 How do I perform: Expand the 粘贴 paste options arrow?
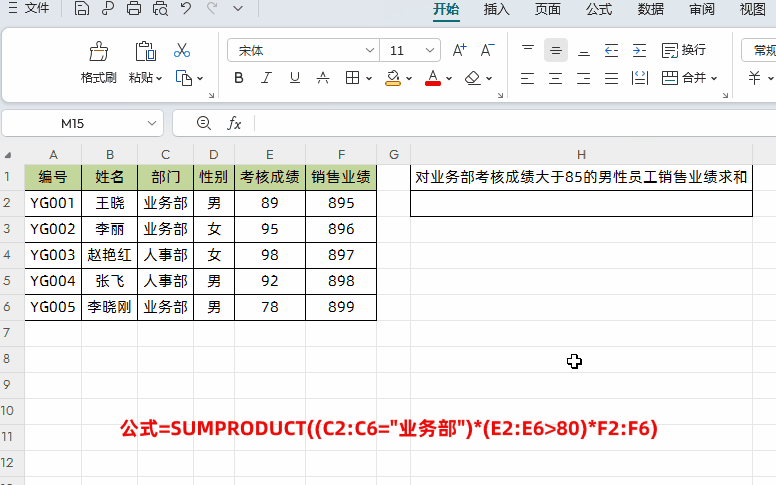click(x=159, y=78)
